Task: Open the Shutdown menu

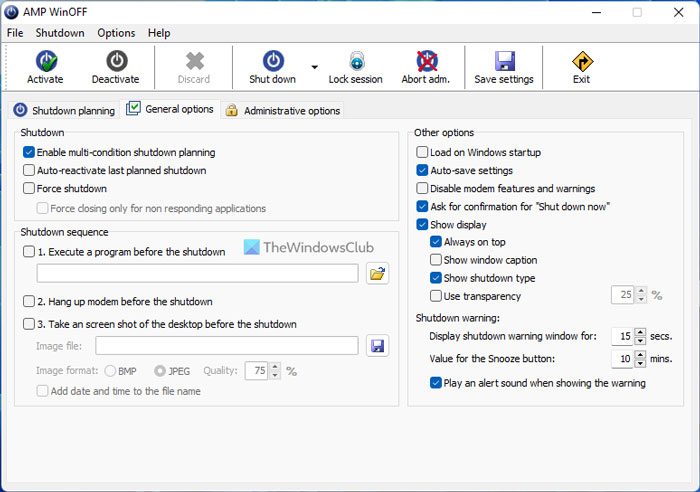Action: pyautogui.click(x=60, y=33)
